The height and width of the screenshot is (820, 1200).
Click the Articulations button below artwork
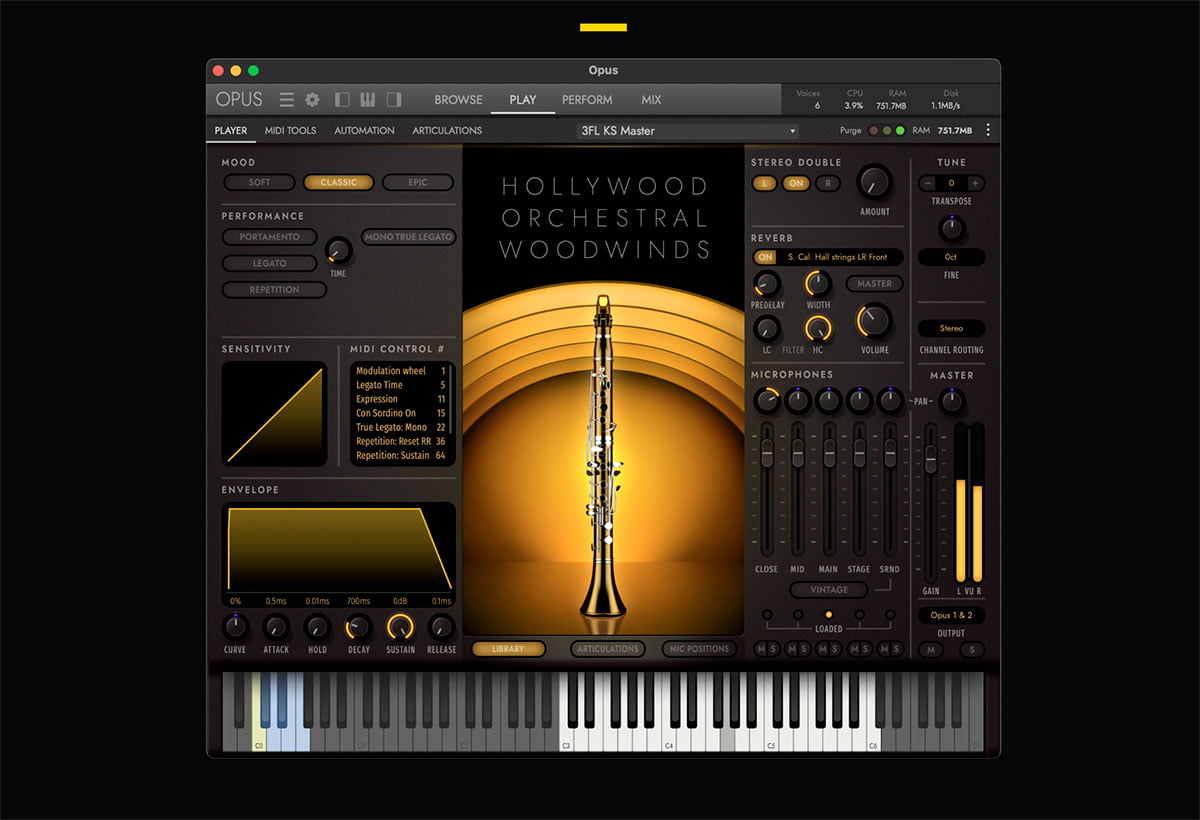click(x=607, y=649)
